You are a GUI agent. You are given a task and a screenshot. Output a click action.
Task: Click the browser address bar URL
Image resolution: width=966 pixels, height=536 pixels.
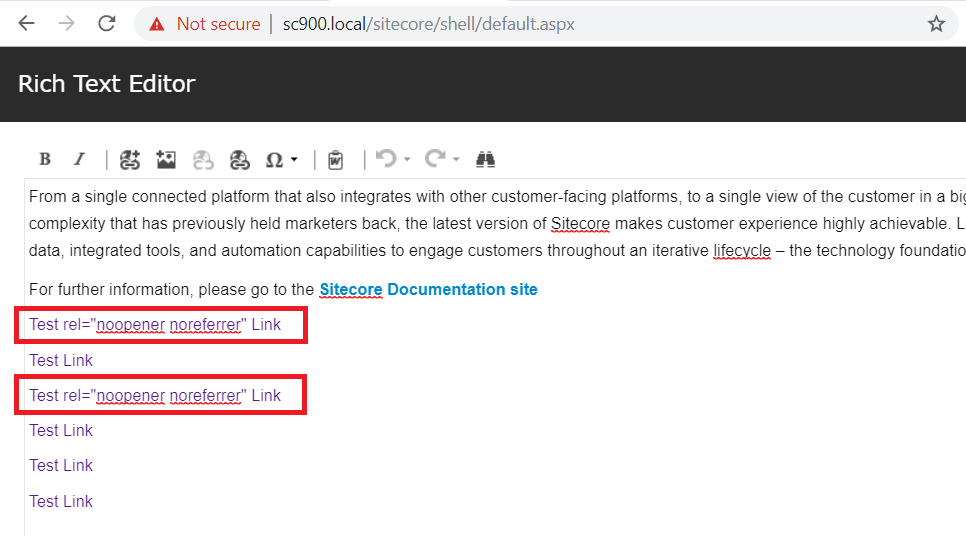428,24
